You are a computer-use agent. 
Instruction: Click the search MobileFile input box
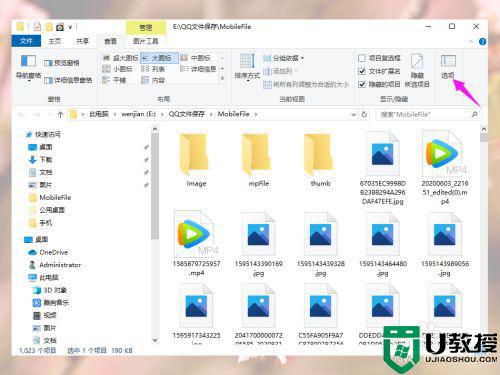428,115
